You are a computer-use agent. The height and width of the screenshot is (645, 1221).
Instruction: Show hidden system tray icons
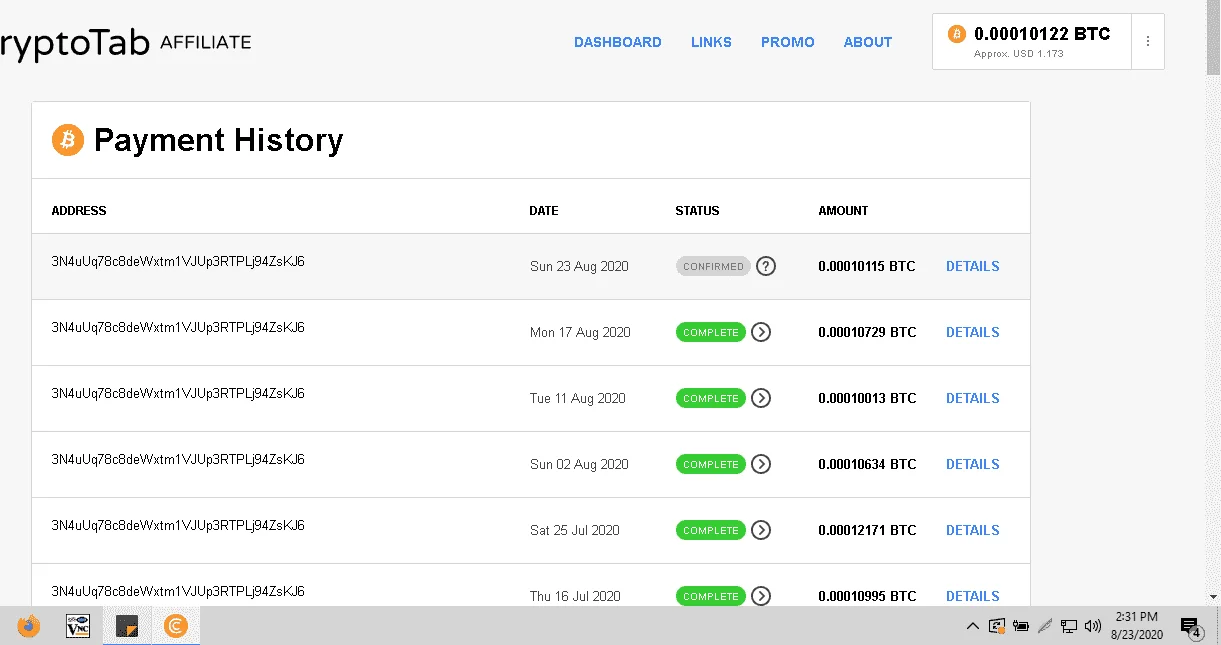pyautogui.click(x=972, y=627)
